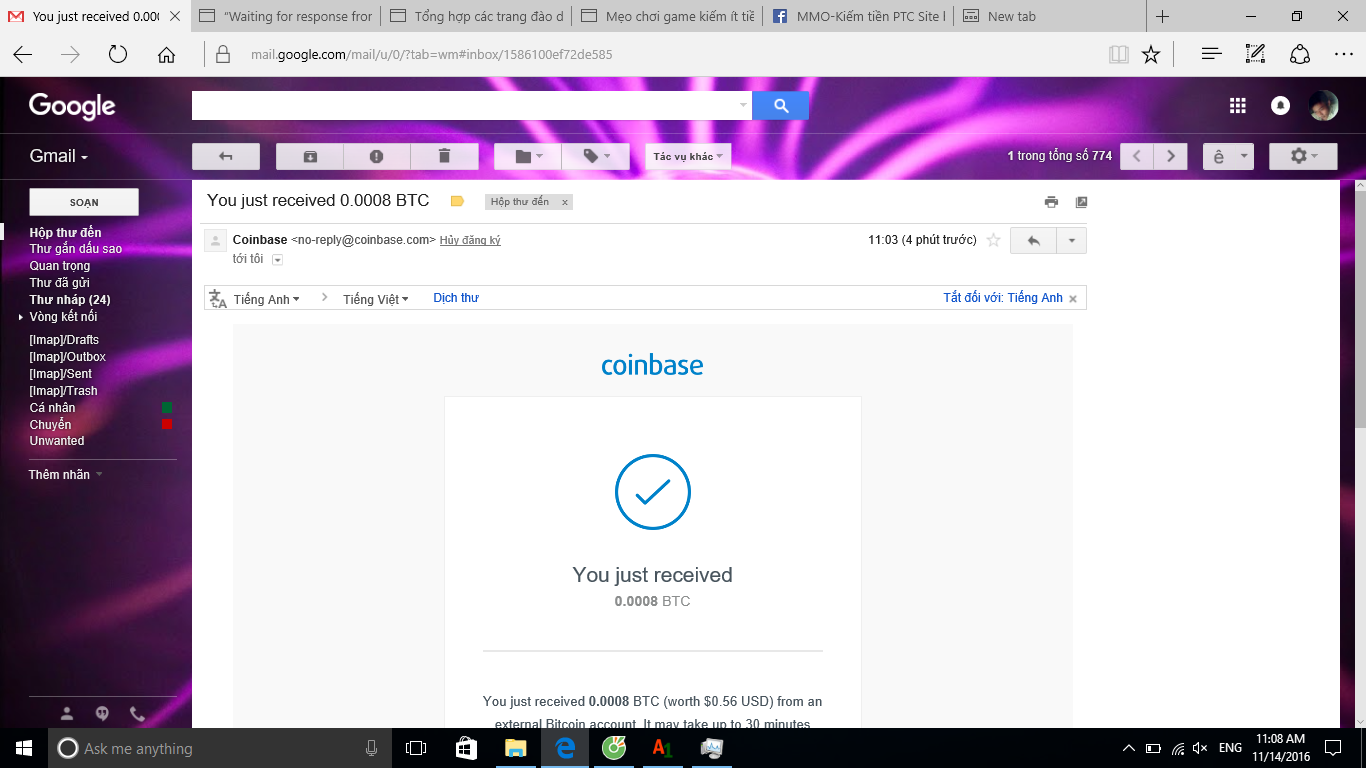1366x768 pixels.
Task: Open 'Thư đã gửi' sent mail
Action: click(x=60, y=283)
